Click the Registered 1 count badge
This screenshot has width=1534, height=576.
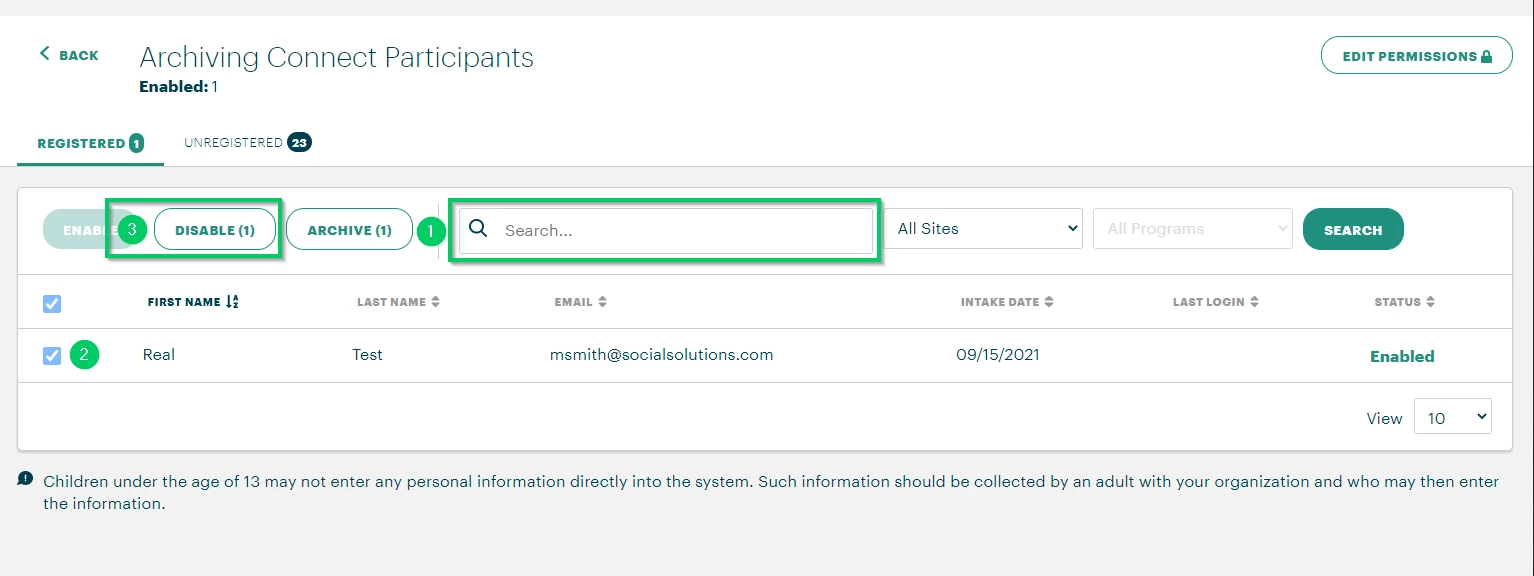[136, 143]
